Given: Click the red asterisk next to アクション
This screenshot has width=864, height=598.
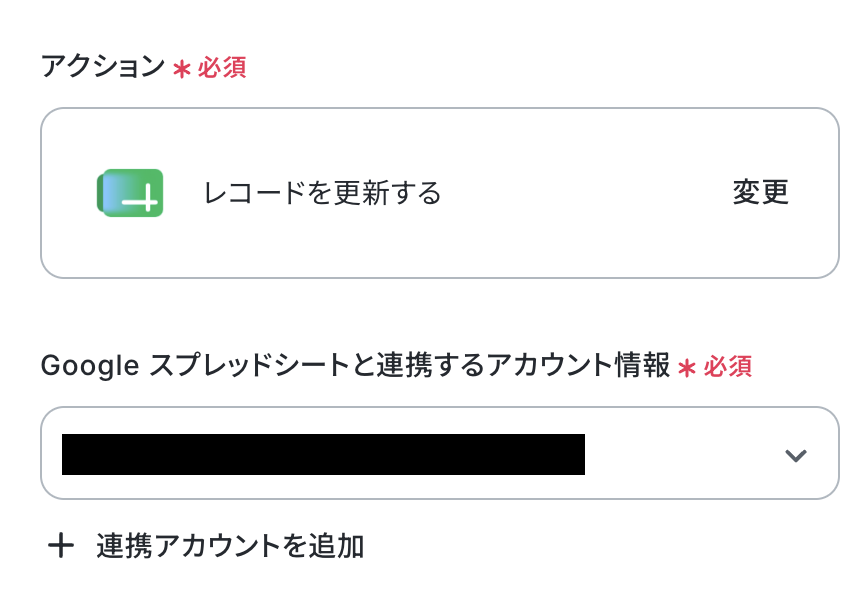Looking at the screenshot, I should (182, 69).
